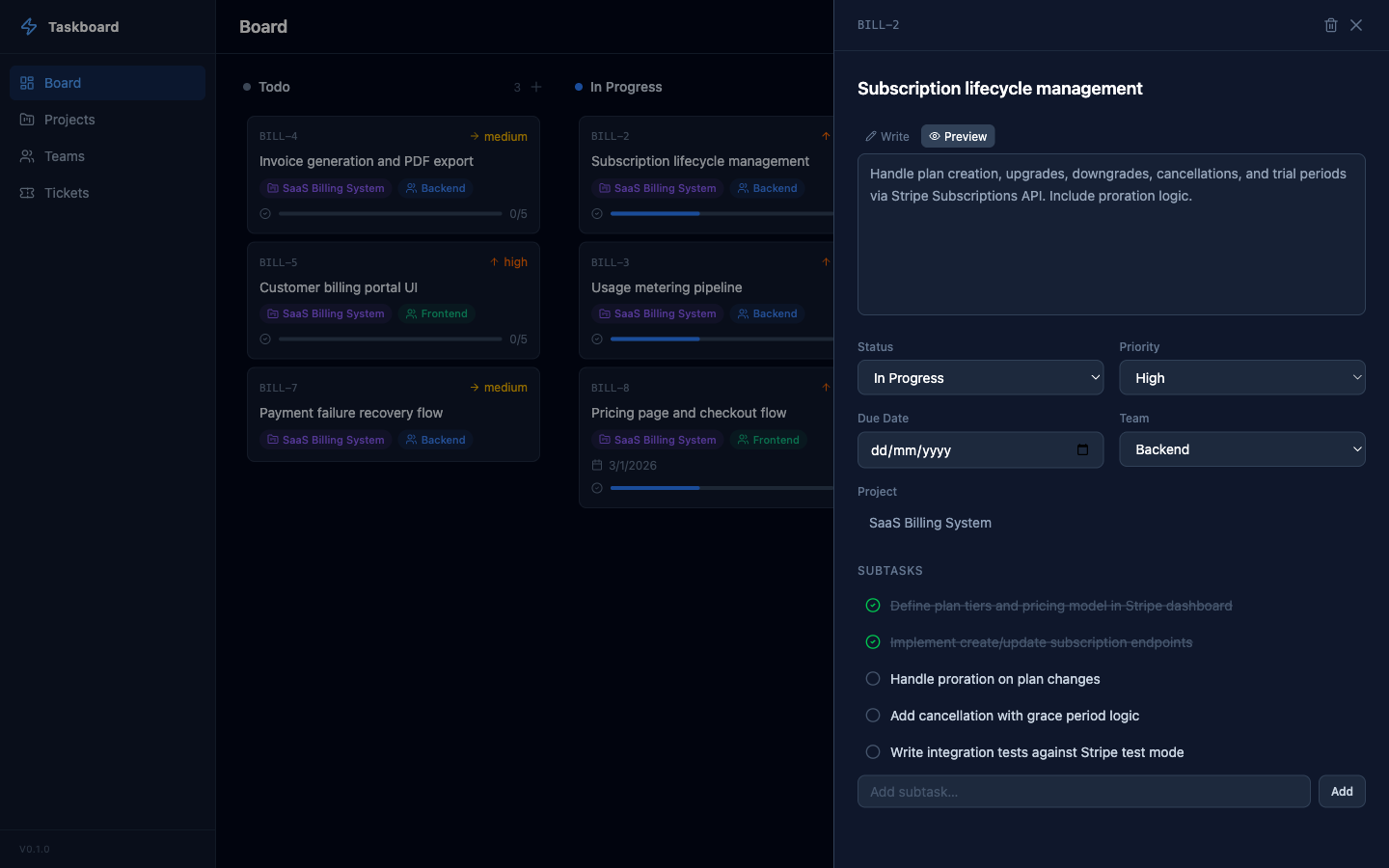This screenshot has width=1389, height=868.
Task: Click the Add subtask input field
Action: tap(1083, 792)
